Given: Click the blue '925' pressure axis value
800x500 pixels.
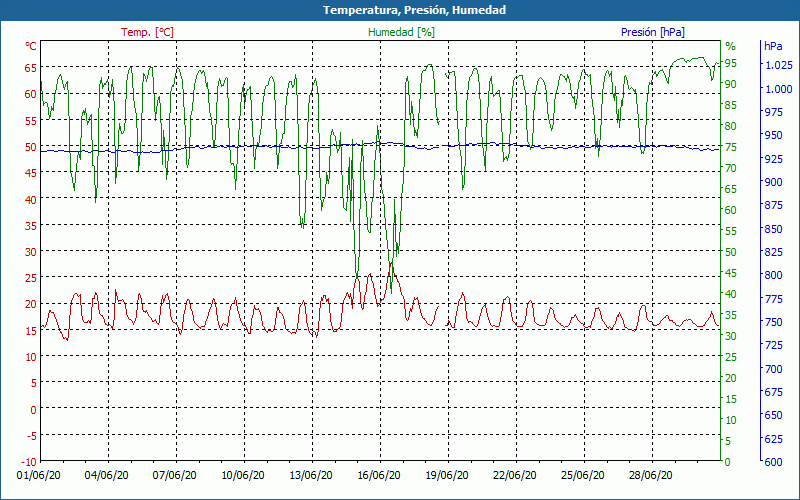Looking at the screenshot, I should click(773, 159).
